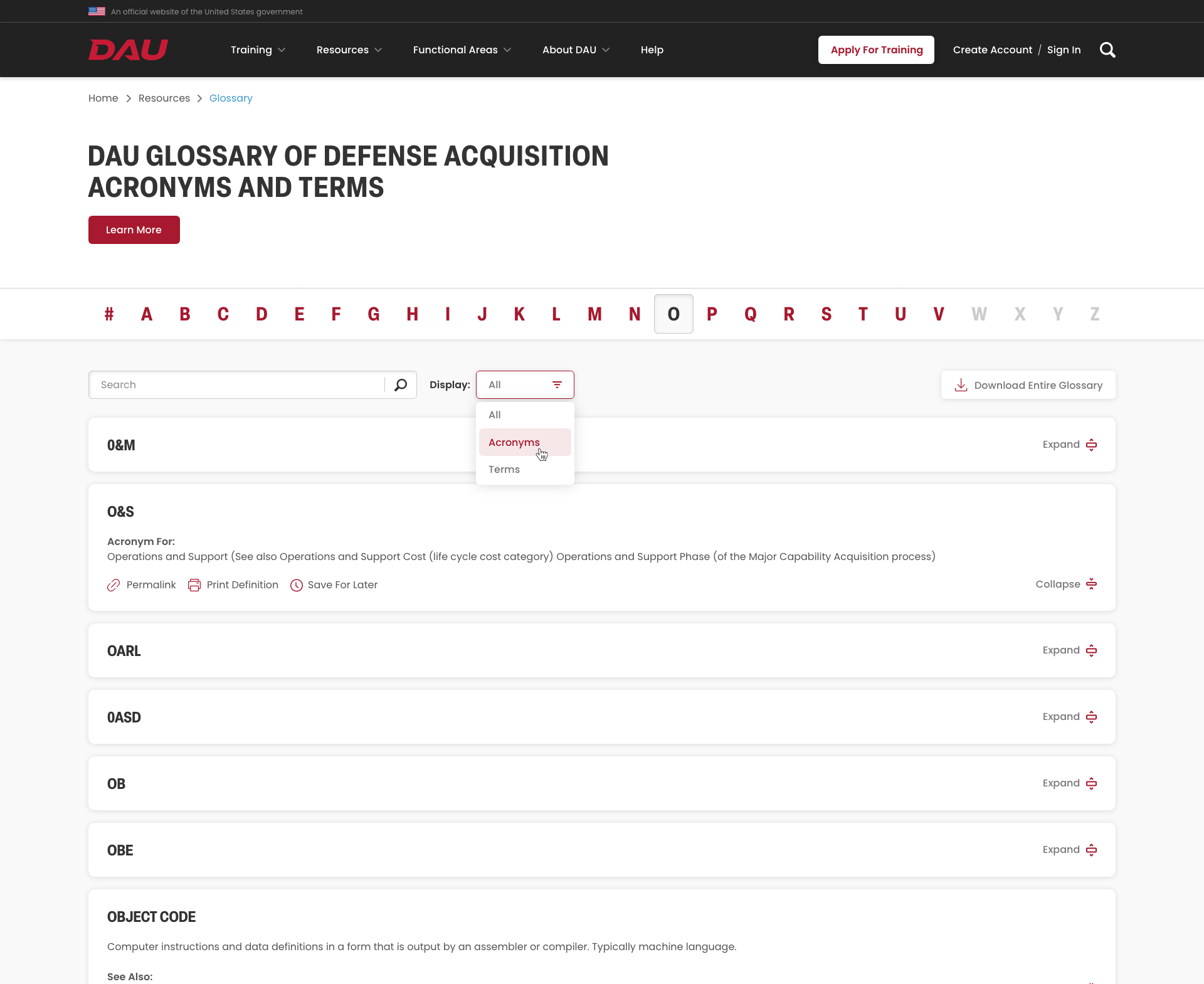Expand the OBE entry
This screenshot has width=1204, height=984.
coord(1070,850)
